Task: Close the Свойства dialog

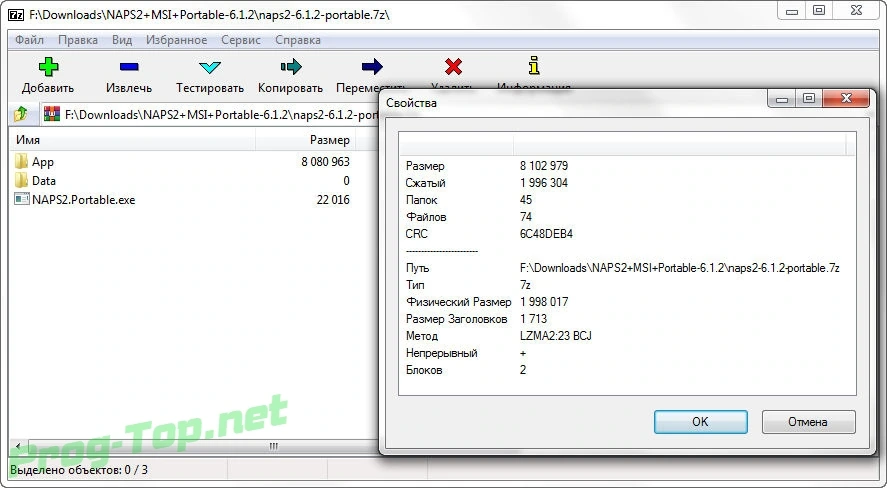Action: click(846, 98)
